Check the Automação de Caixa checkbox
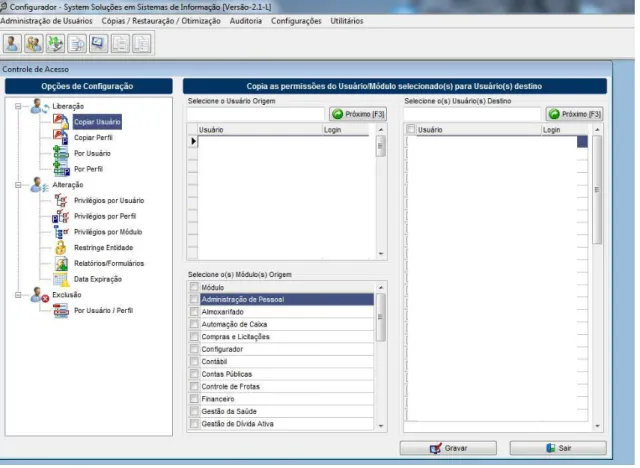 point(194,325)
